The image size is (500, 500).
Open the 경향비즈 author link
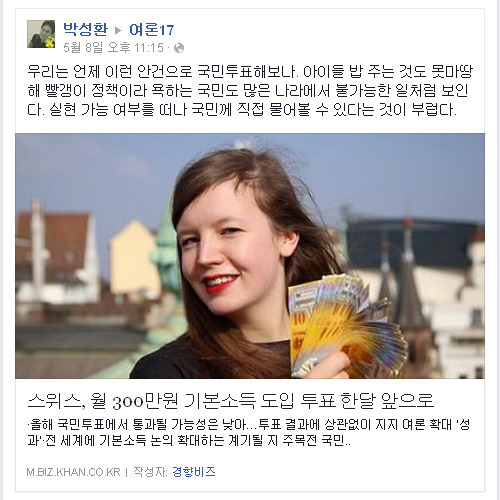click(x=194, y=472)
